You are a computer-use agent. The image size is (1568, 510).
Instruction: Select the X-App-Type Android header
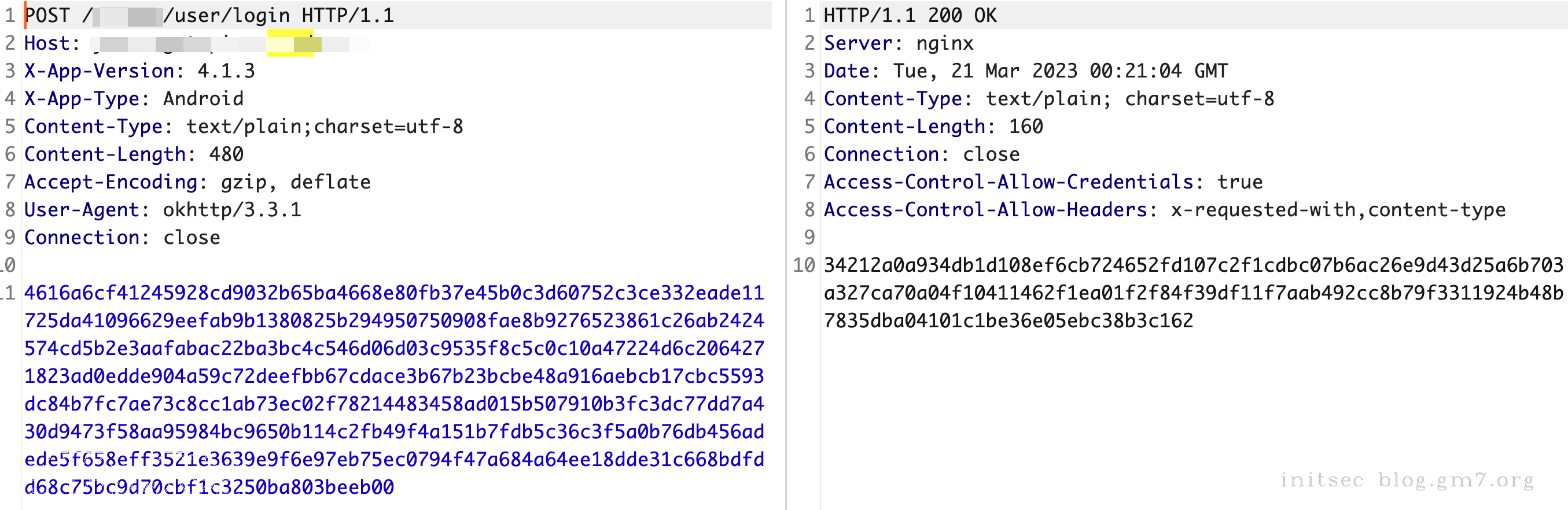[134, 99]
